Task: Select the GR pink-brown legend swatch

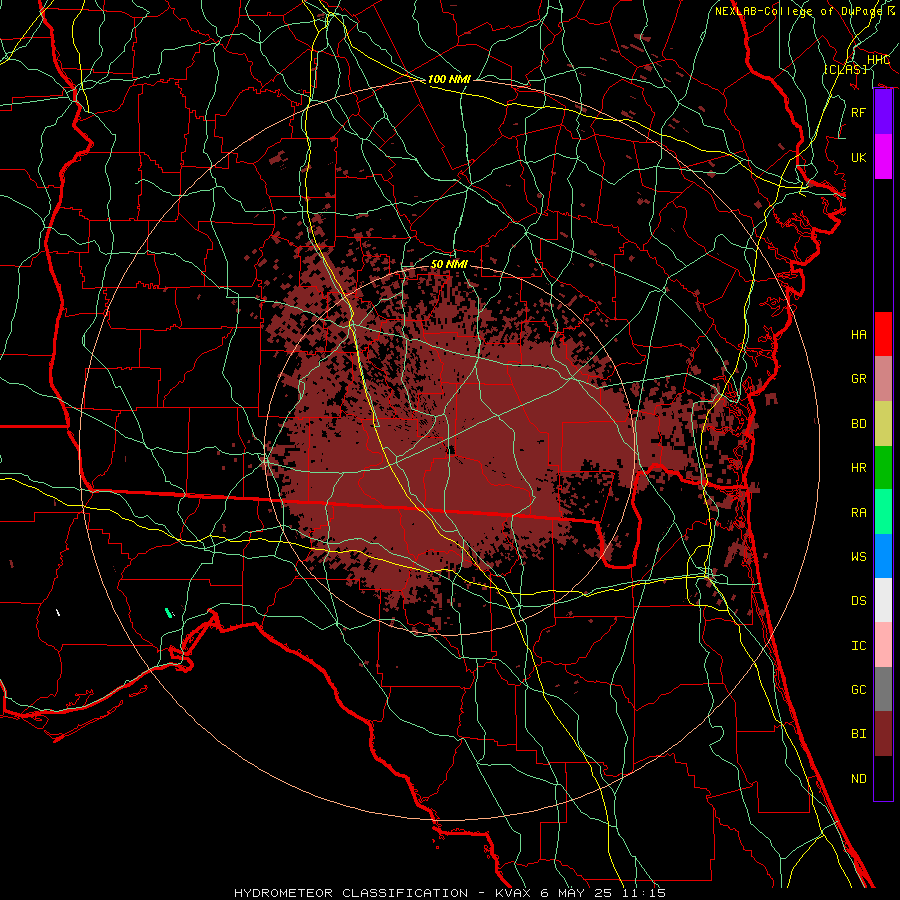Action: [x=883, y=379]
